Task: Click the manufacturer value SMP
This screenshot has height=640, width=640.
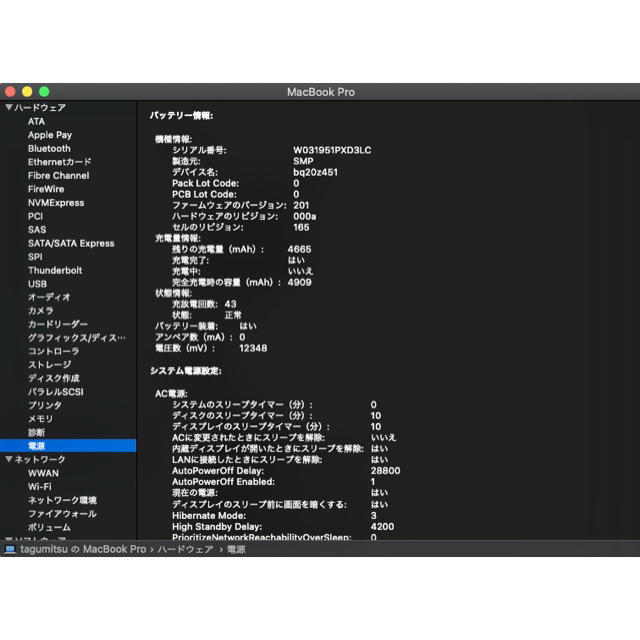Action: click(x=303, y=161)
